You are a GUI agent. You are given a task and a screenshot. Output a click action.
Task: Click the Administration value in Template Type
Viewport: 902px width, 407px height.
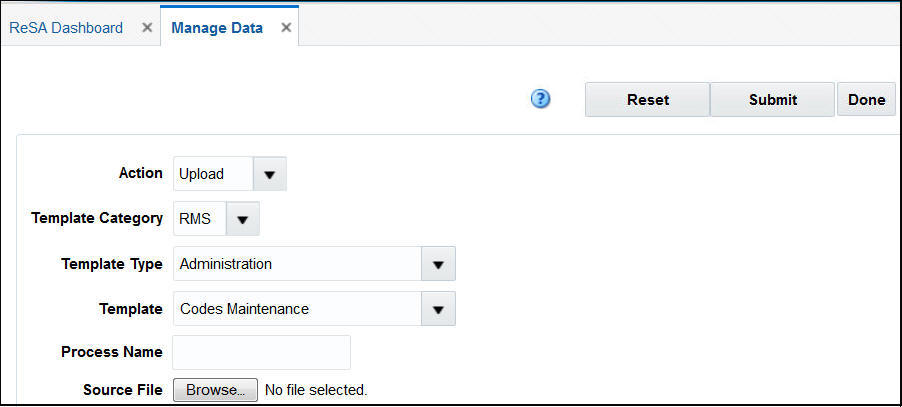click(x=296, y=265)
